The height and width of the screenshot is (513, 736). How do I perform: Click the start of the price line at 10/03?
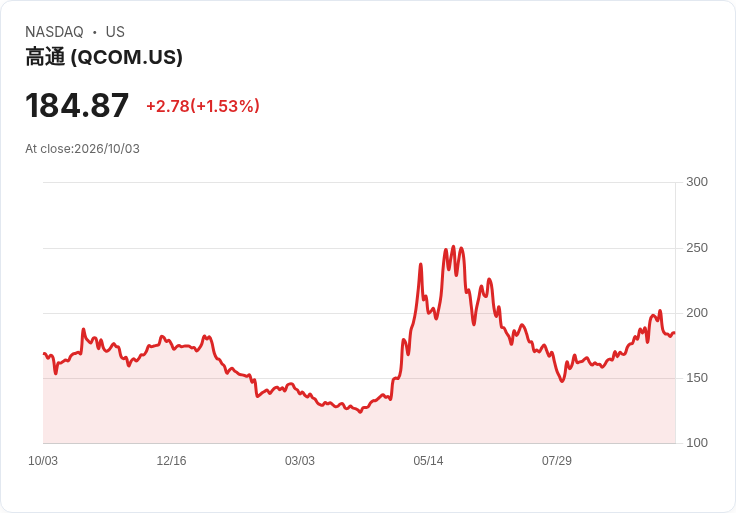(x=44, y=353)
